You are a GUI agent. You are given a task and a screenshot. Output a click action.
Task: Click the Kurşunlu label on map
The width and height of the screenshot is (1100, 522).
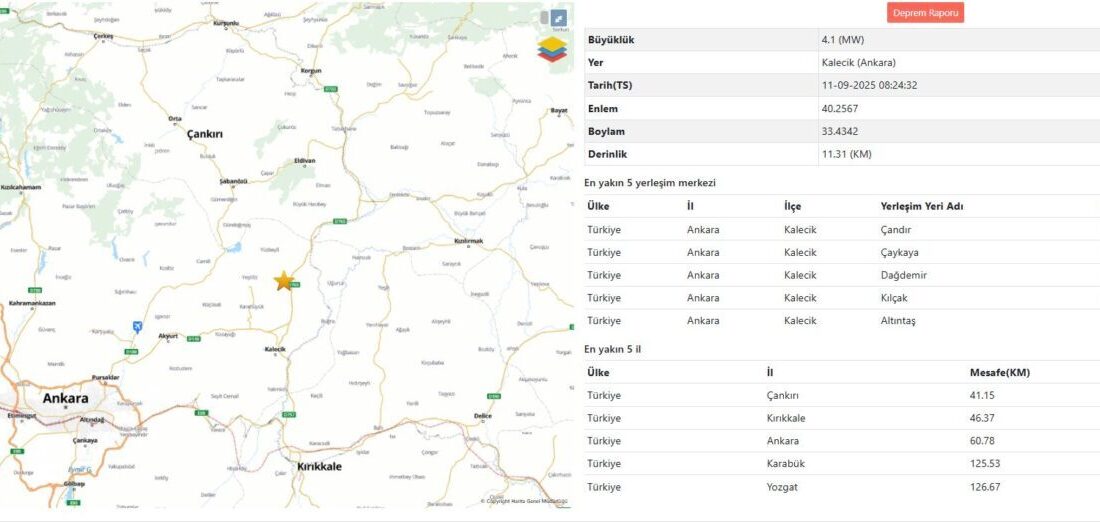[x=226, y=23]
